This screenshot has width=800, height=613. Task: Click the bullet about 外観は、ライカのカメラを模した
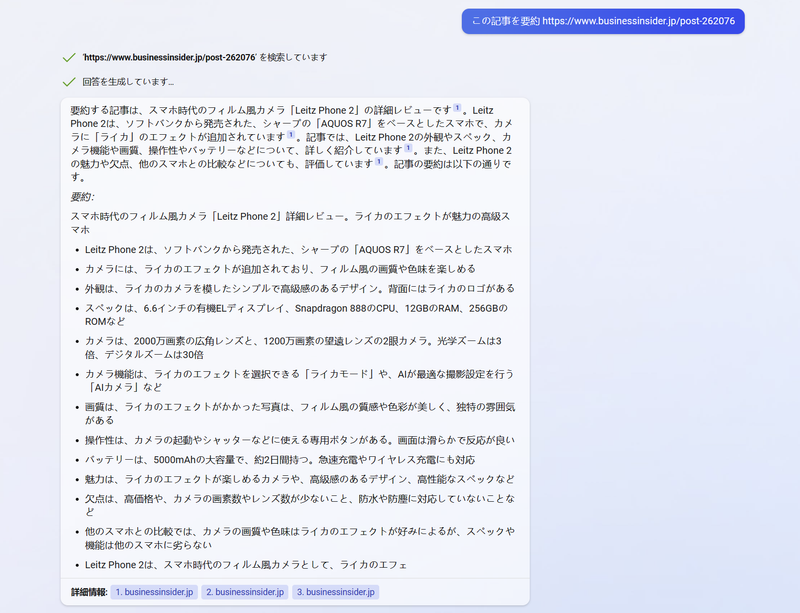[x=300, y=289]
